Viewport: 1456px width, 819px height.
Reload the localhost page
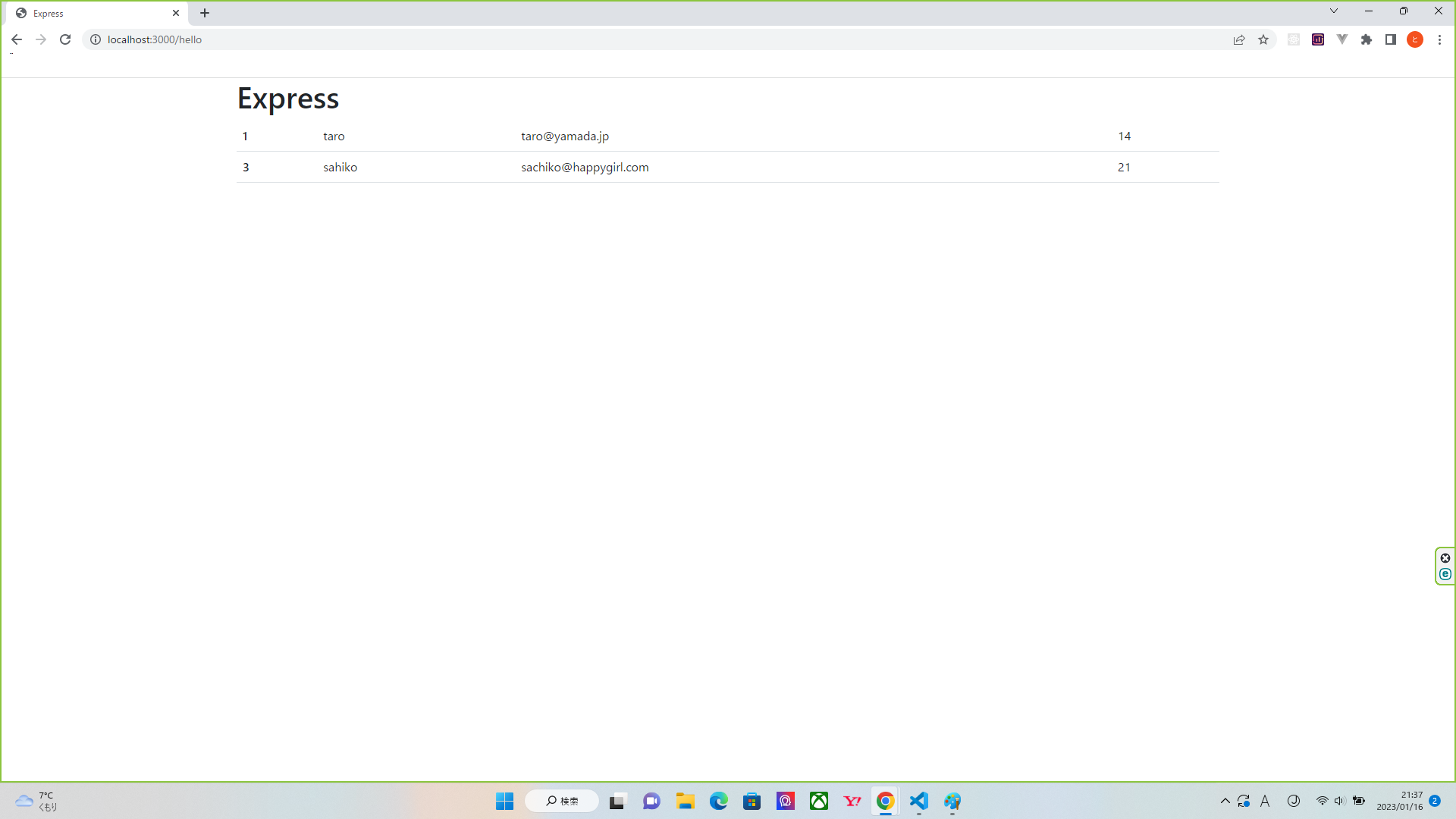pyautogui.click(x=65, y=39)
